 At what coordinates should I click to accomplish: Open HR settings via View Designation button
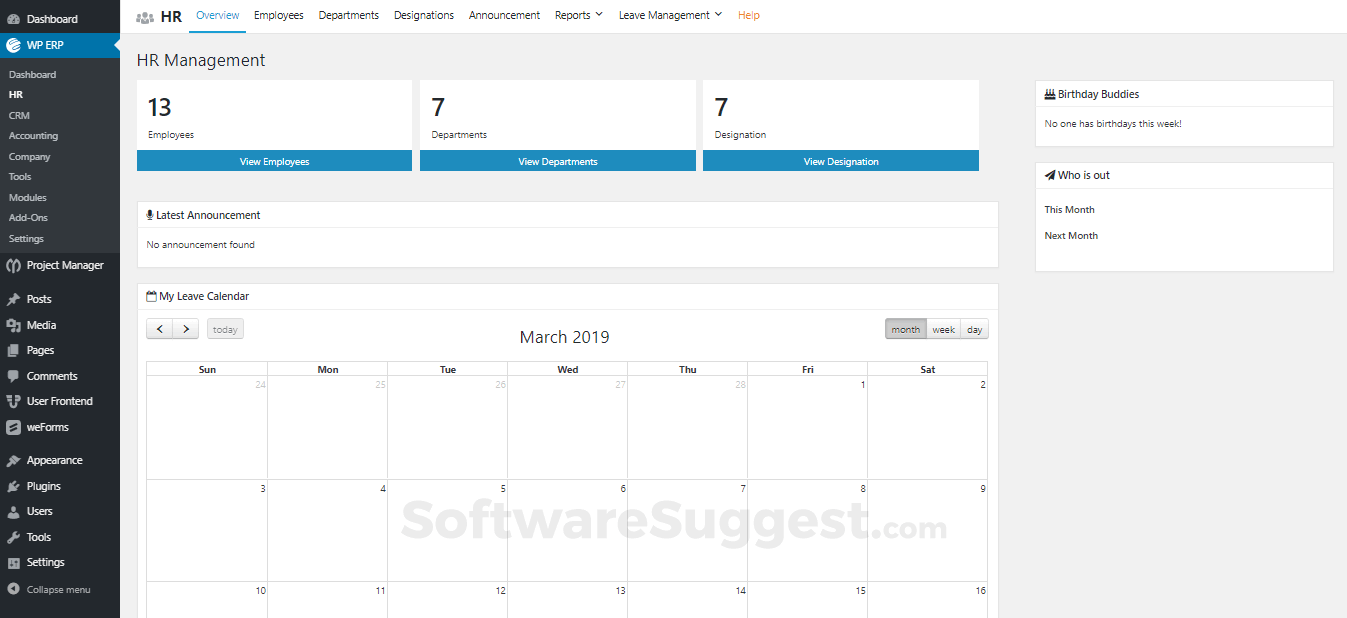(840, 160)
